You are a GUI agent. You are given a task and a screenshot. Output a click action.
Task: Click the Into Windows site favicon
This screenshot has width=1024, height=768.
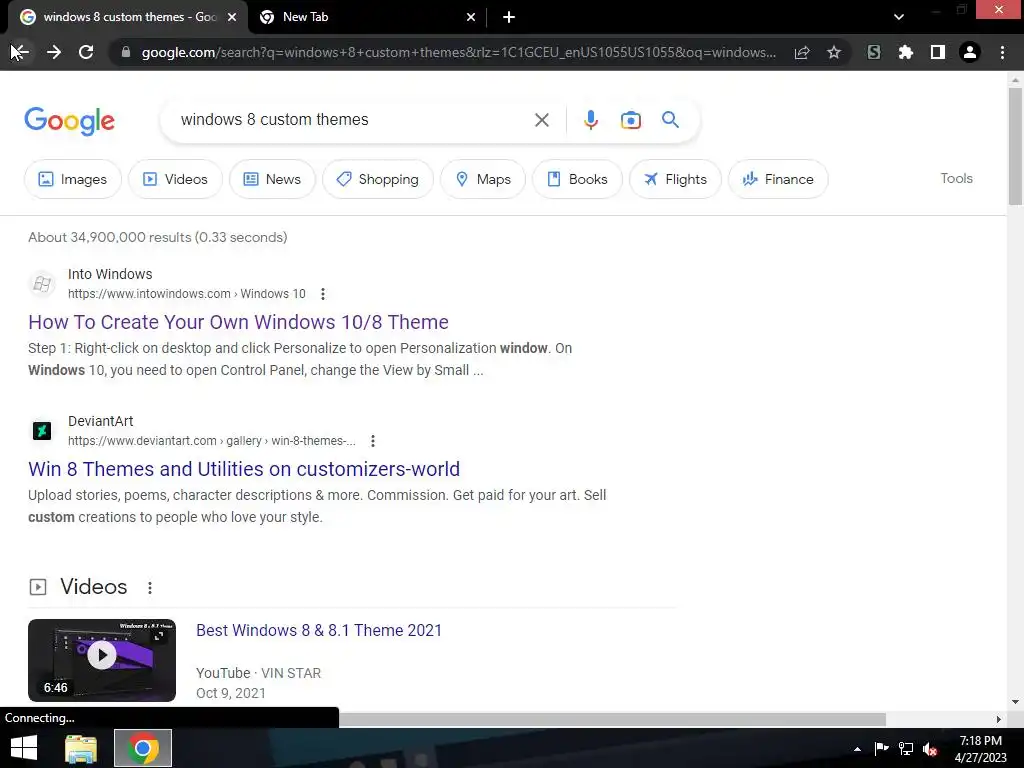tap(42, 284)
